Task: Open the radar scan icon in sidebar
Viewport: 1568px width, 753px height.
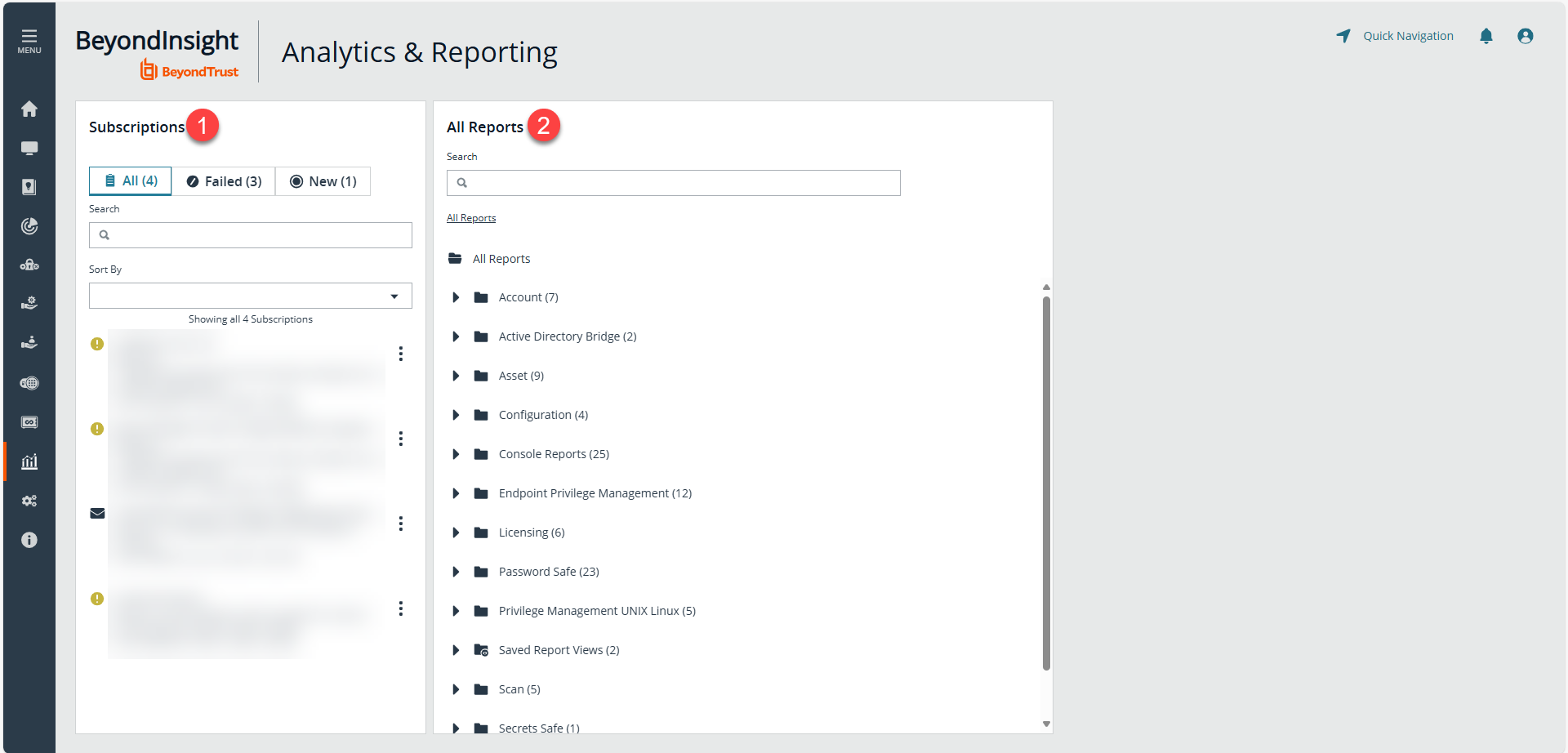Action: coord(29,226)
